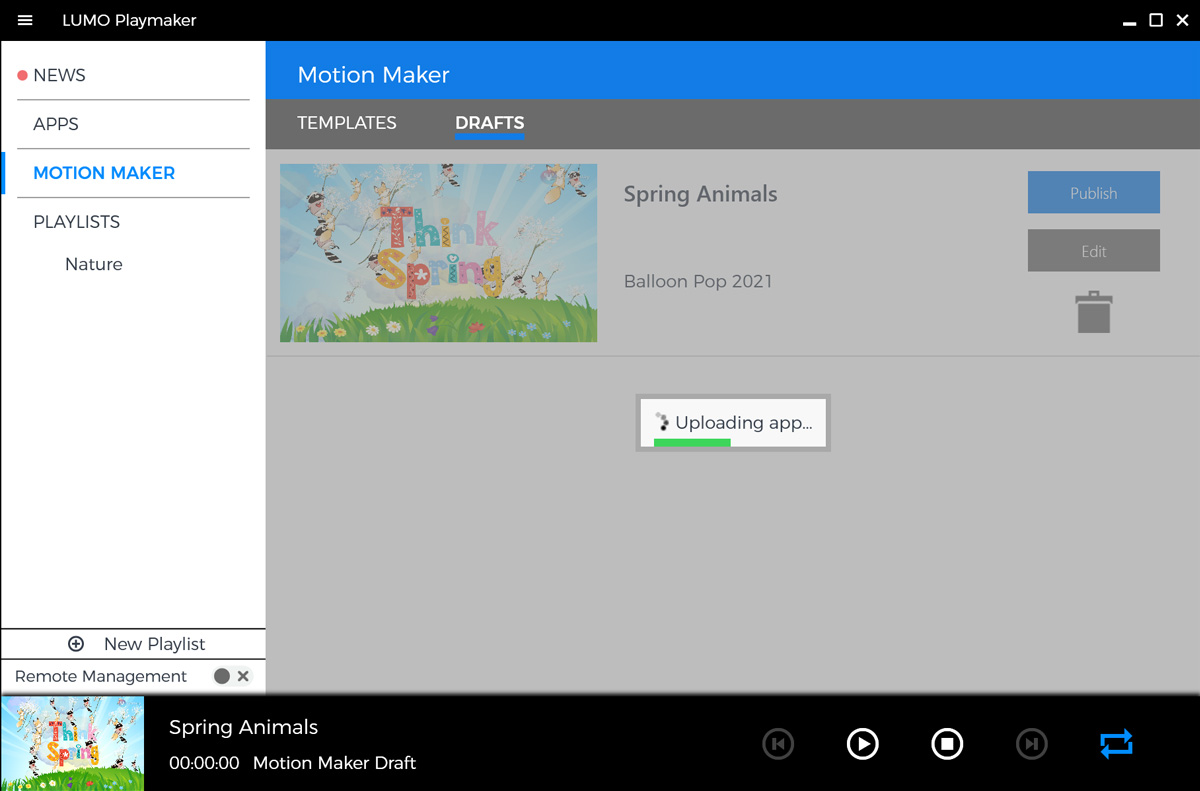The height and width of the screenshot is (791, 1200).
Task: Click the Spring Animals title in player bar
Action: pos(243,727)
